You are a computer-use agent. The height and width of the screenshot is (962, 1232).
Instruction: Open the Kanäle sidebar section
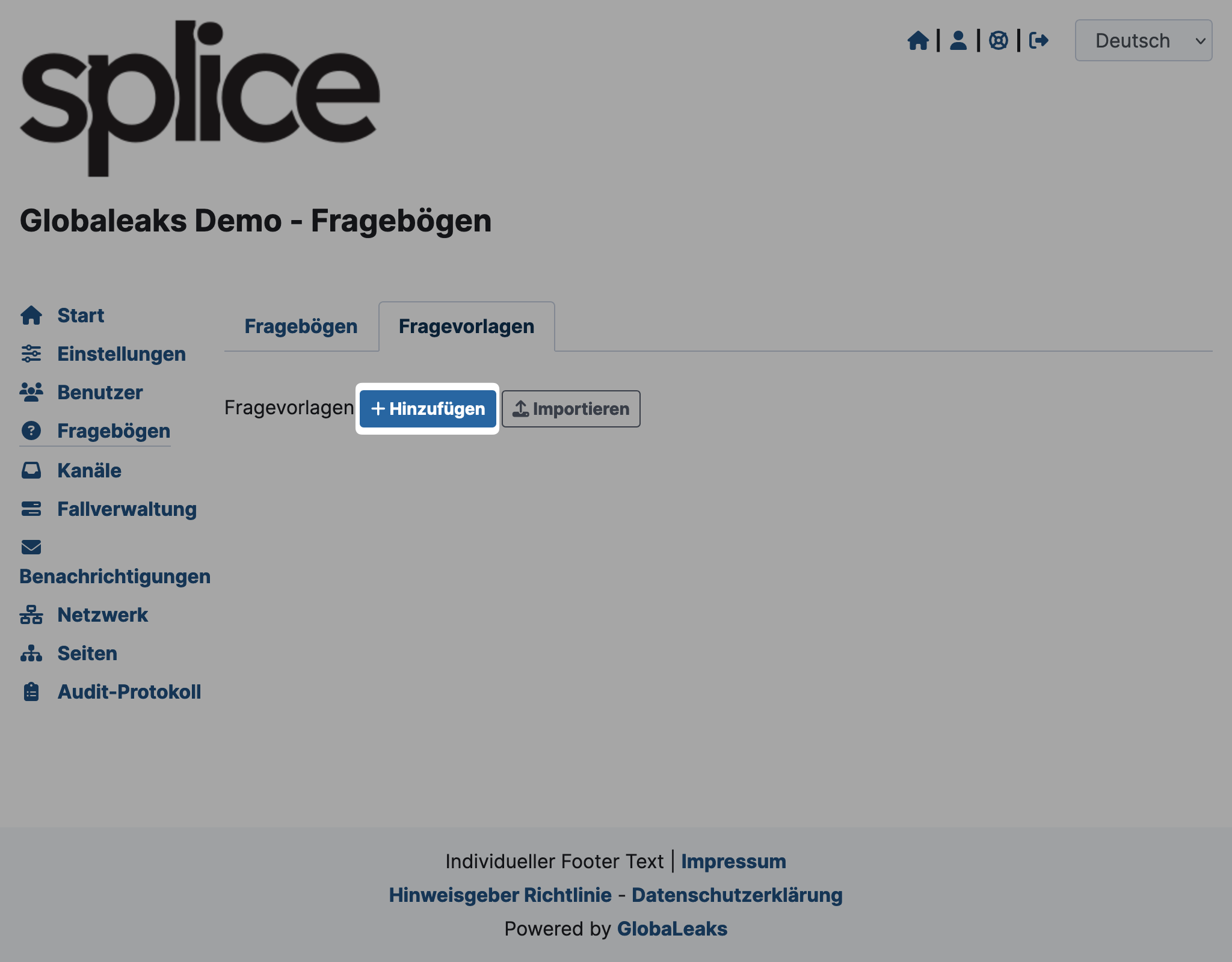tap(89, 470)
